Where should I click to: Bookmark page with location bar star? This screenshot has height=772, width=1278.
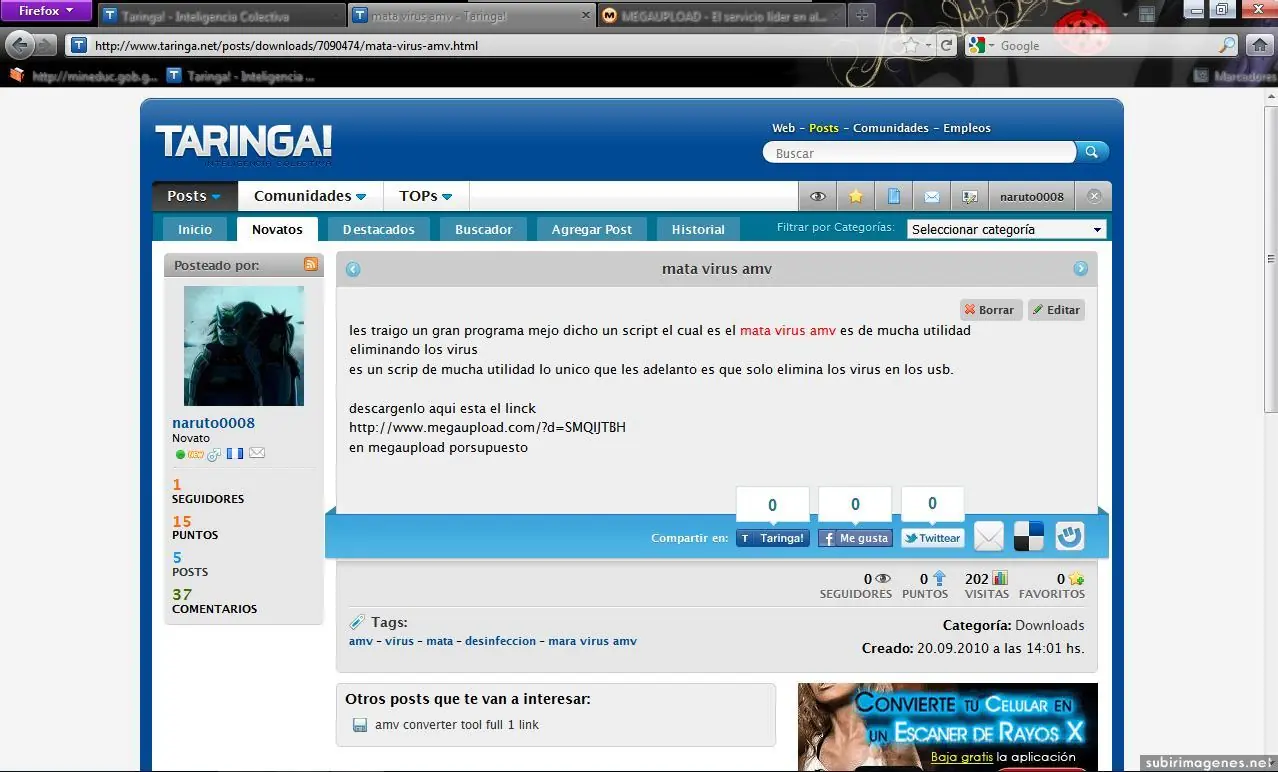click(910, 45)
